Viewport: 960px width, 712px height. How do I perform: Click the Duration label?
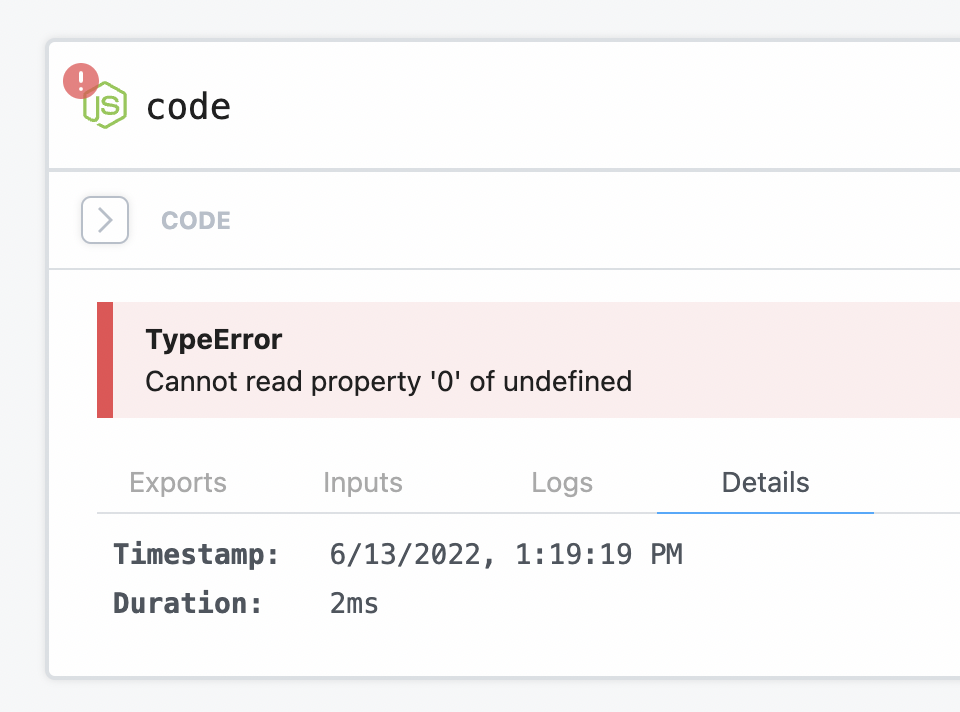point(188,603)
